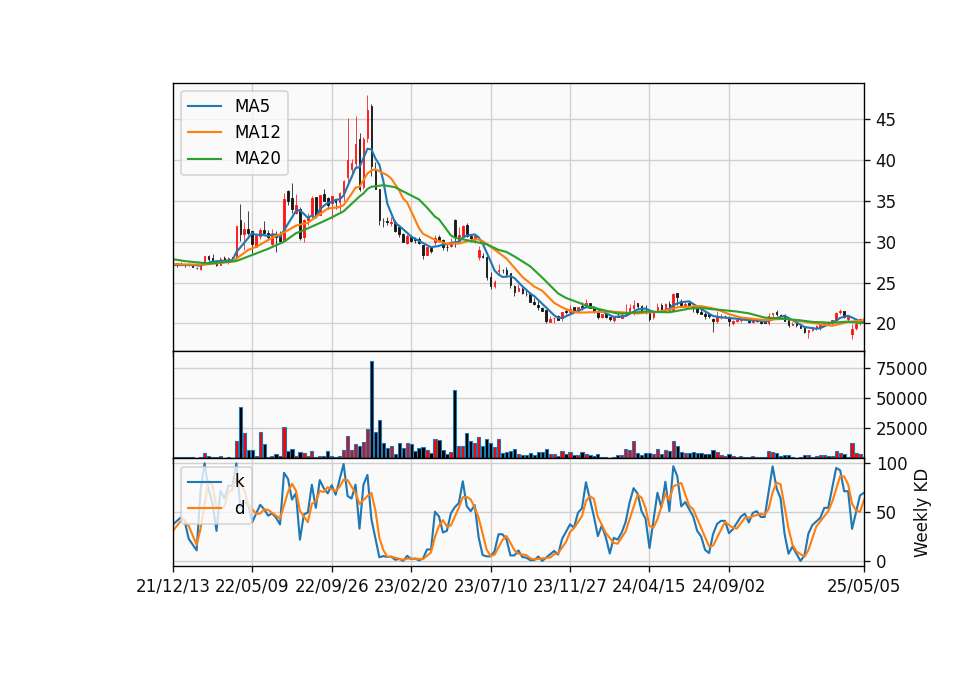Viewport: 960px width, 690px height.
Task: Click the 25000 volume axis label
Action: 901,429
